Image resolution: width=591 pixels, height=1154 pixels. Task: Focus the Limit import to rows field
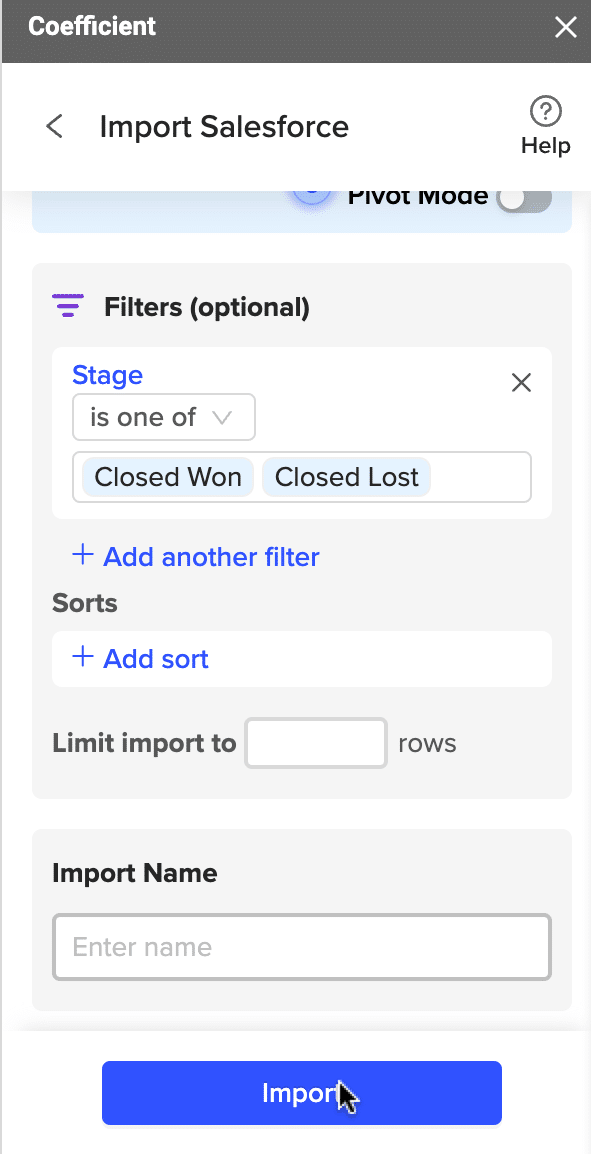(x=316, y=743)
